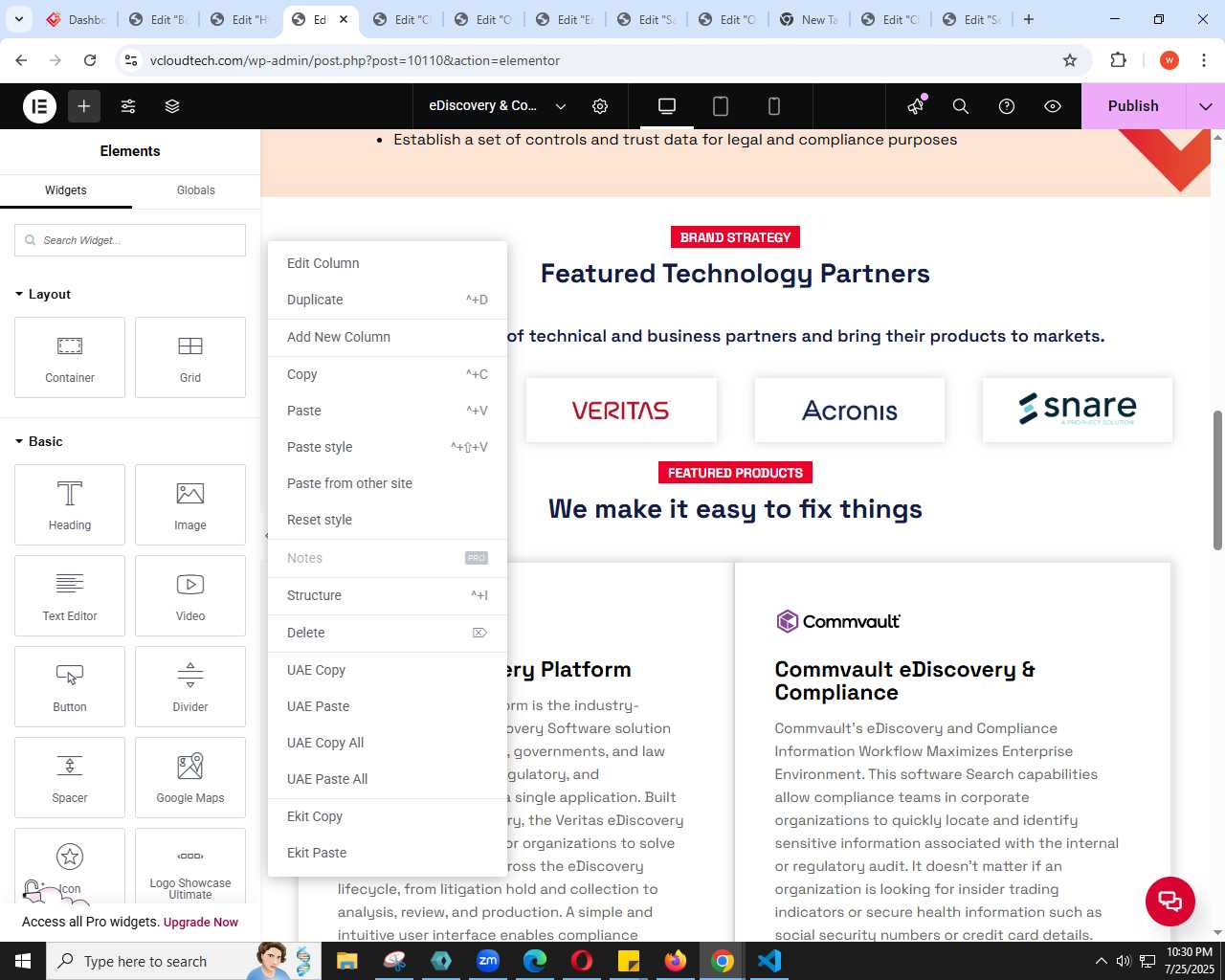Image resolution: width=1225 pixels, height=980 pixels.
Task: Select the Divider widget
Action: pos(190,686)
